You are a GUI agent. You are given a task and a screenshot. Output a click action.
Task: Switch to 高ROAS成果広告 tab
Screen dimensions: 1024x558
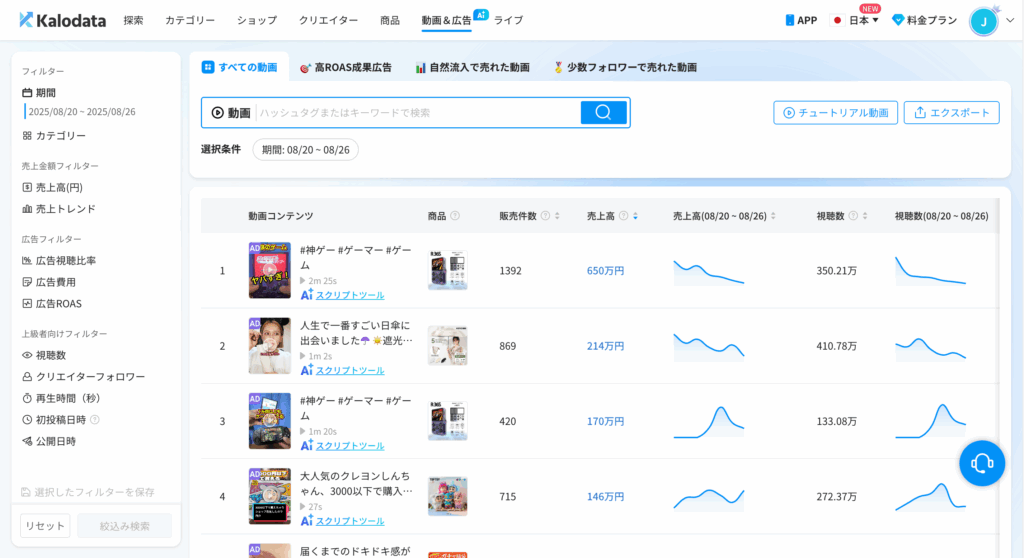pos(345,67)
